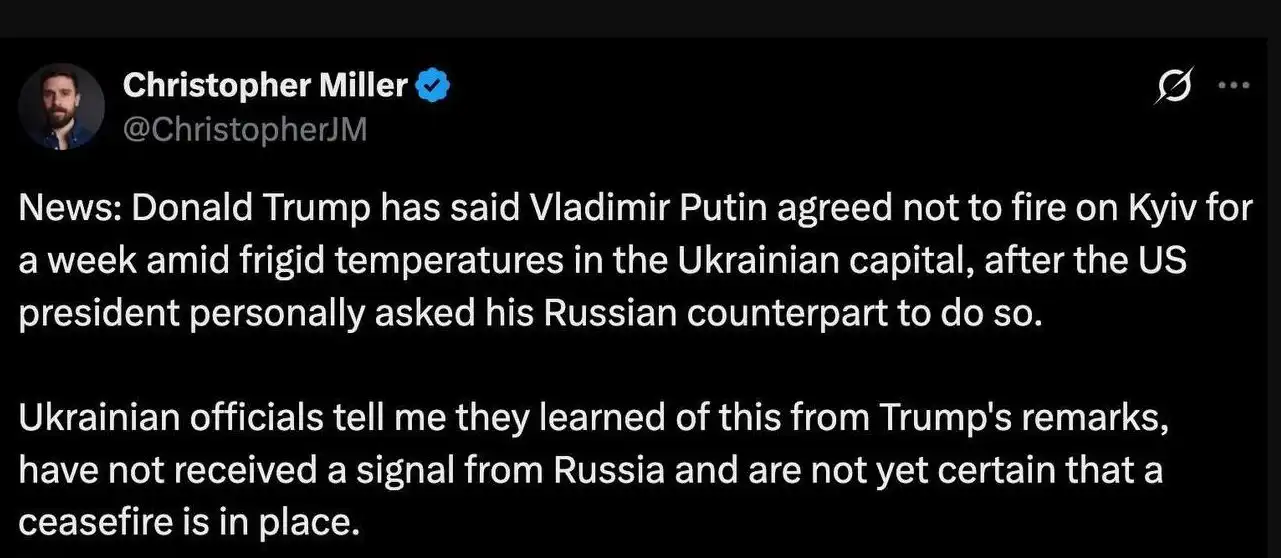The image size is (1281, 558).
Task: Click "frigid temperatures" in the second line
Action: click(x=343, y=260)
